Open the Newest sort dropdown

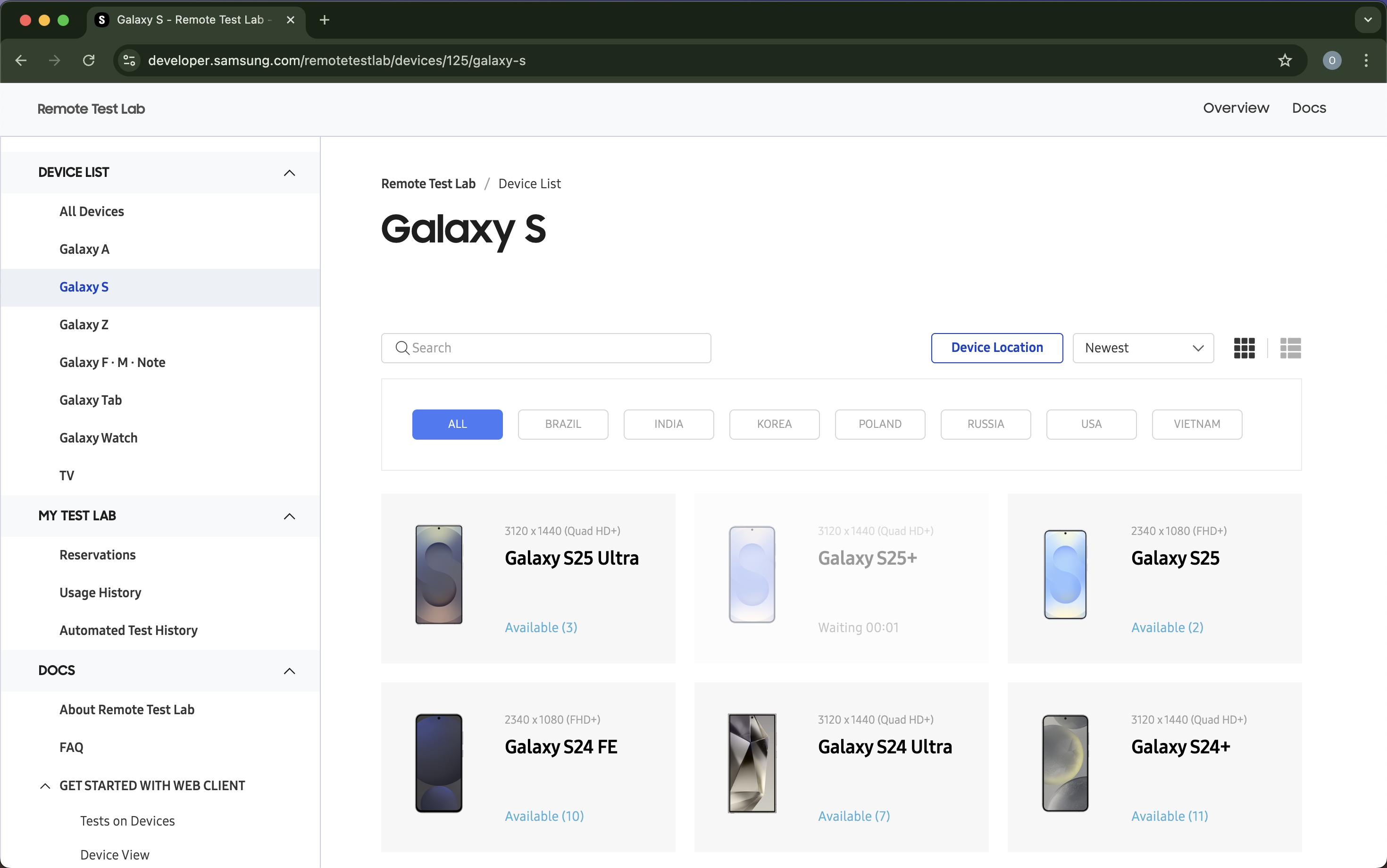click(x=1143, y=348)
